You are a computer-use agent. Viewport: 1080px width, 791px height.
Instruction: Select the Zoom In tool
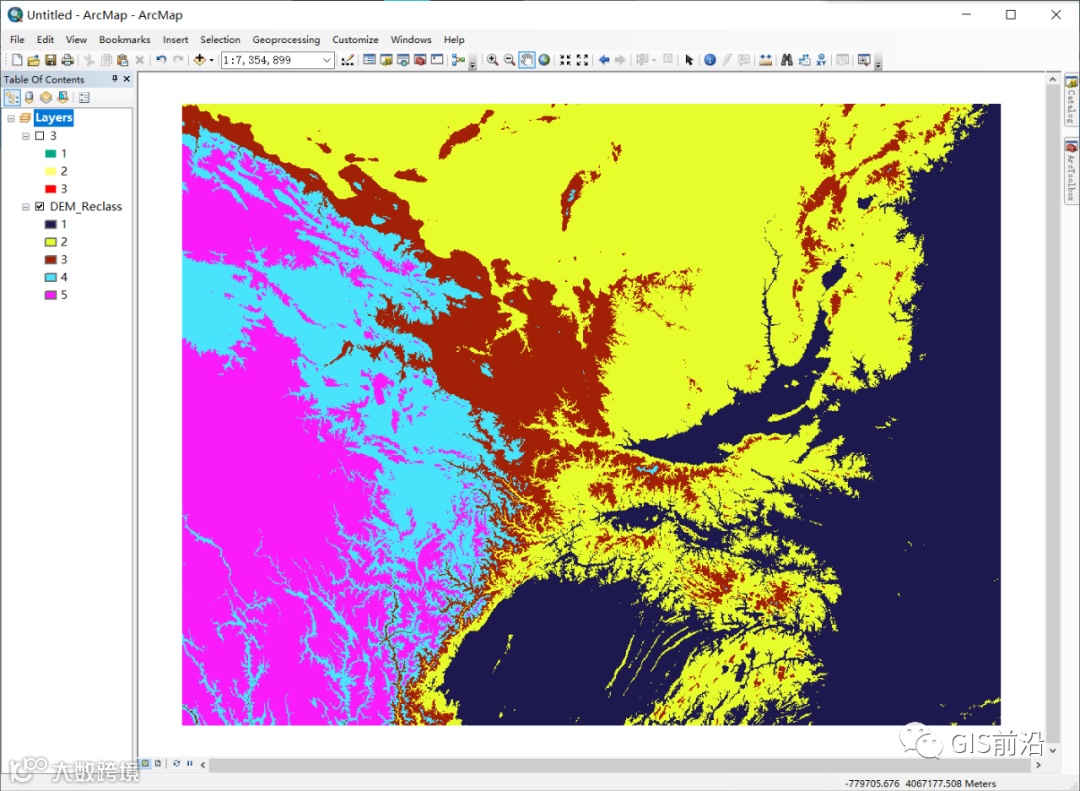tap(492, 60)
